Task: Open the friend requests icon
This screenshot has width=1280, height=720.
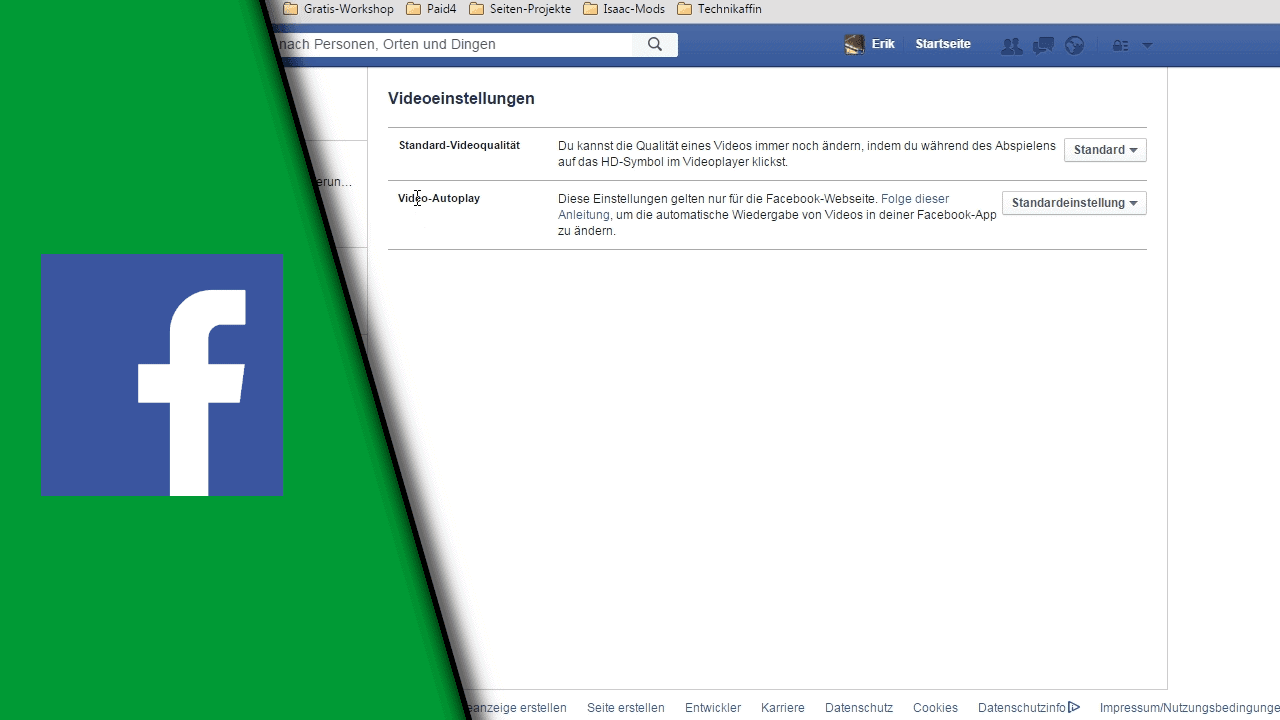Action: [x=1012, y=45]
